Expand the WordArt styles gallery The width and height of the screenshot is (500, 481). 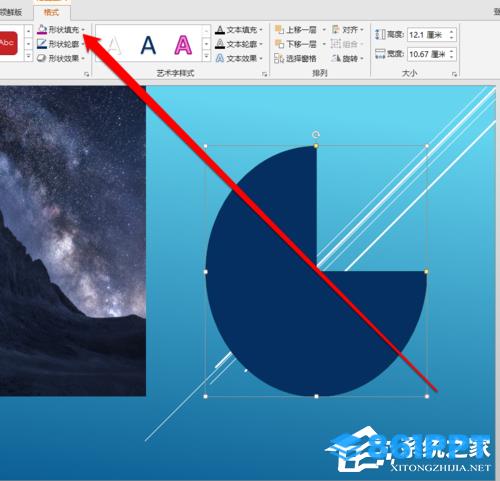point(206,56)
